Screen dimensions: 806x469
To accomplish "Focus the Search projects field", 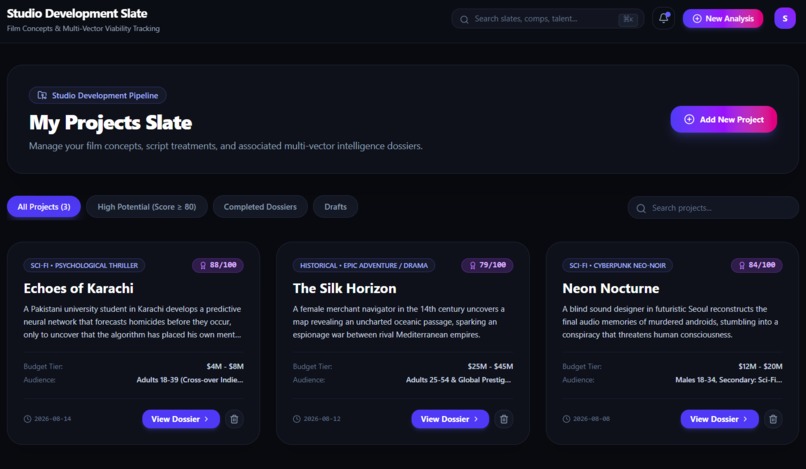I will (x=713, y=208).
